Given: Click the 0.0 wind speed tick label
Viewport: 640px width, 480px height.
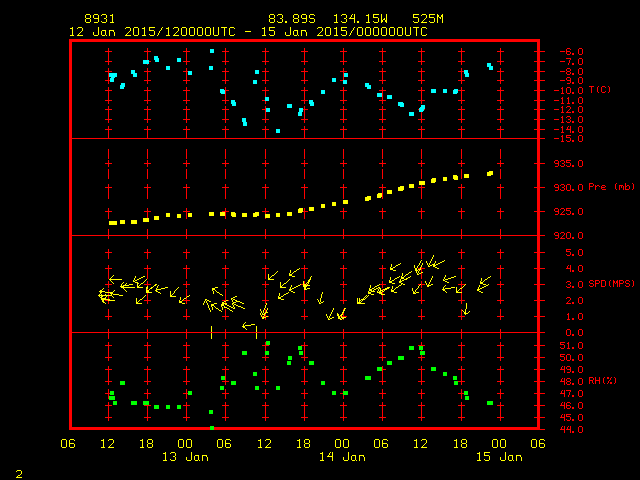Looking at the screenshot, I should click(574, 333).
